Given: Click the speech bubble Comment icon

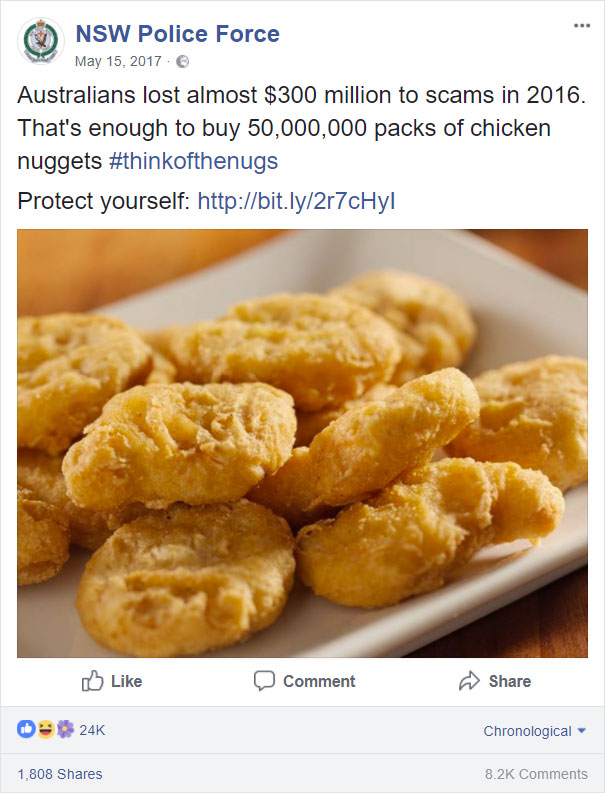Looking at the screenshot, I should pos(264,681).
